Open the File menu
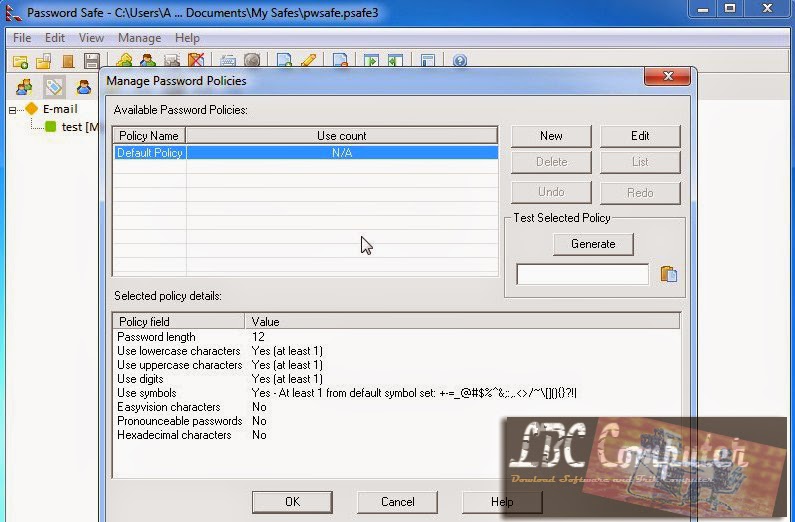 coord(22,38)
